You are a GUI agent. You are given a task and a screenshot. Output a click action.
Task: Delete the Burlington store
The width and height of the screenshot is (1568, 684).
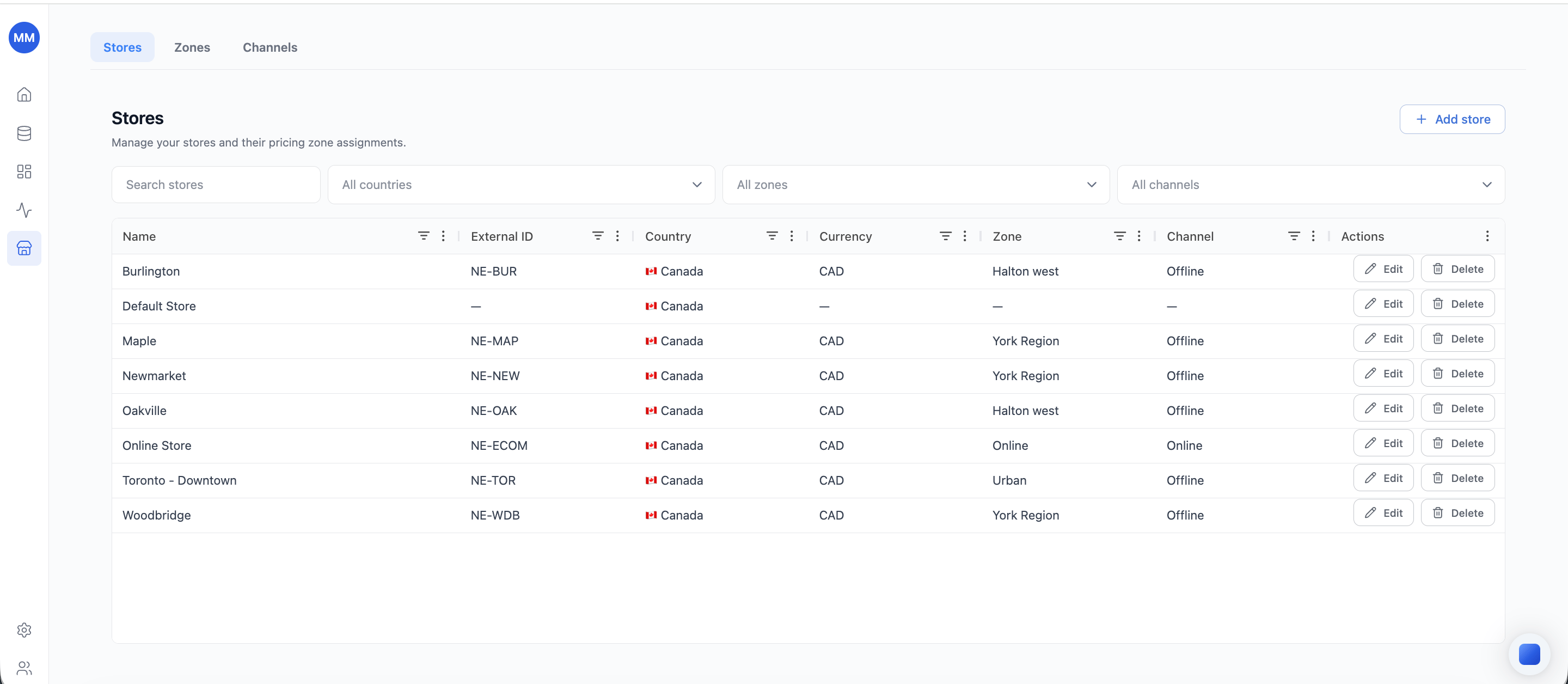1457,268
